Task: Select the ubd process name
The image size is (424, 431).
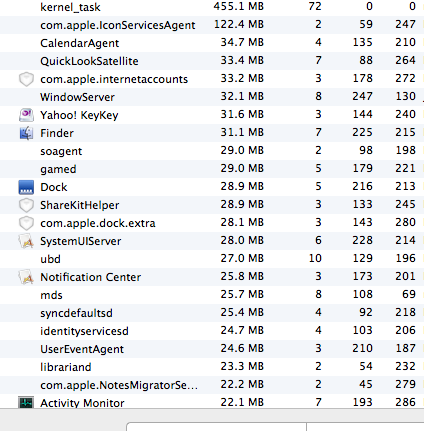Action: pyautogui.click(x=50, y=259)
